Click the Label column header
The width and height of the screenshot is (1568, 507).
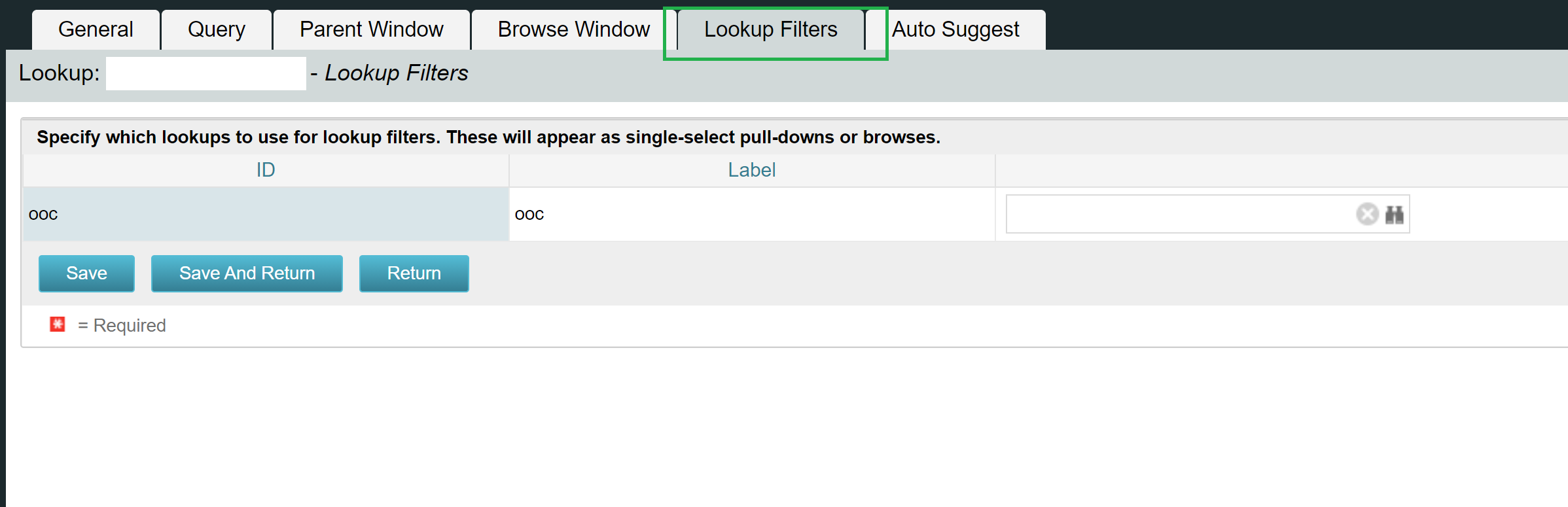click(751, 170)
